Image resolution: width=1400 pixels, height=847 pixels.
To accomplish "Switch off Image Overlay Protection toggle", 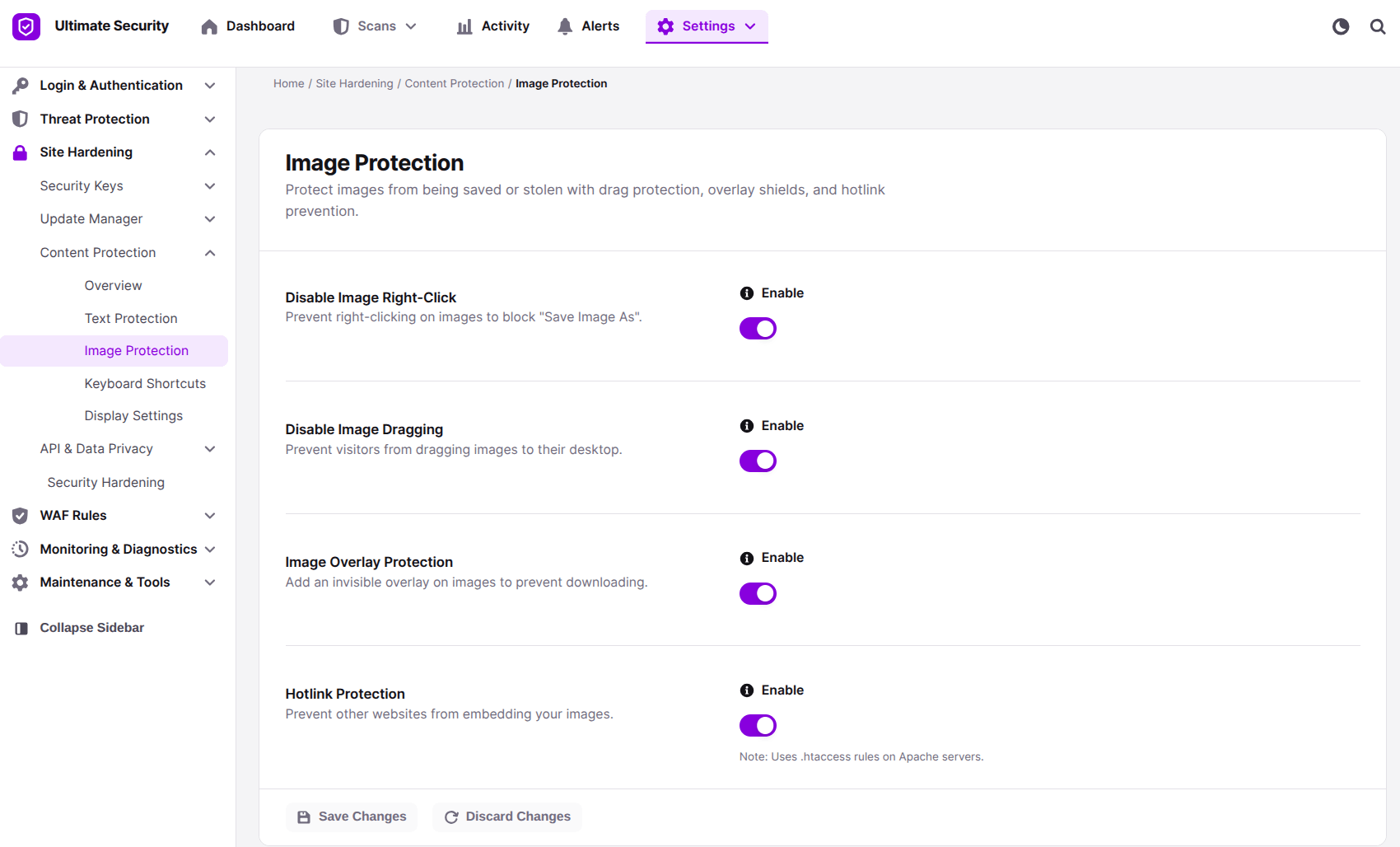I will click(x=758, y=593).
